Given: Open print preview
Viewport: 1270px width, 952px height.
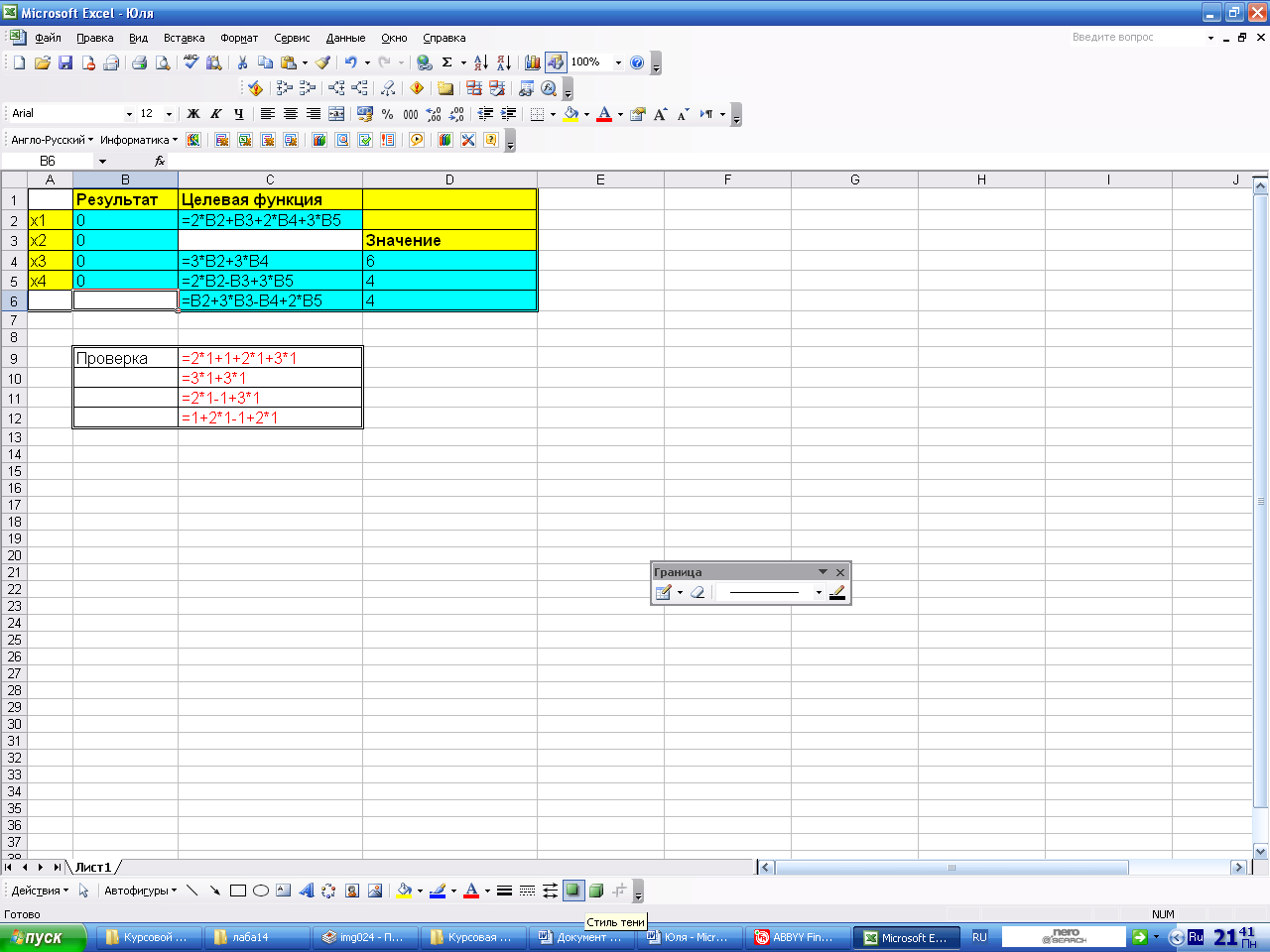Looking at the screenshot, I should [162, 62].
